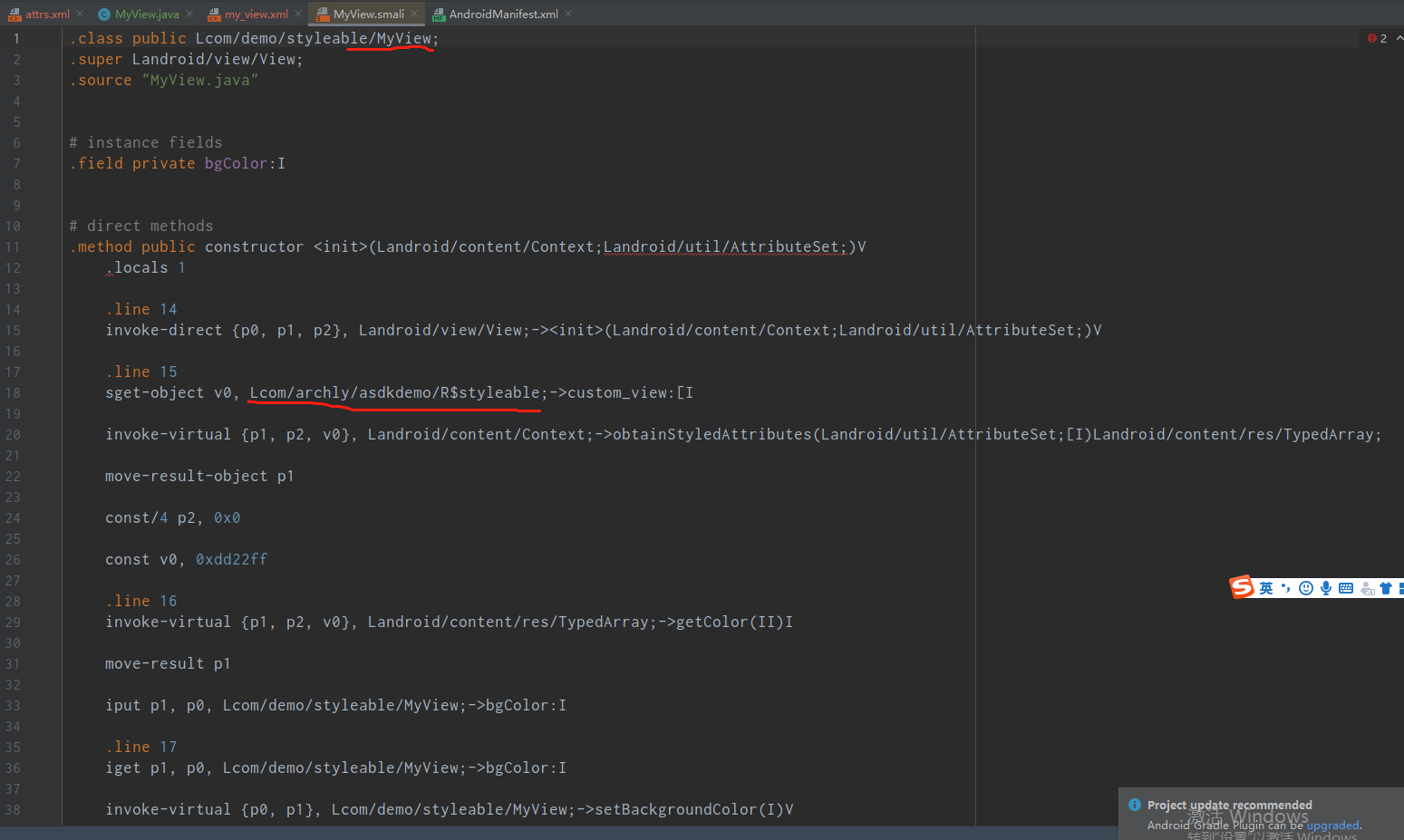Collapse the inspections widget with the chevron
Viewport: 1404px width, 840px height.
tap(1399, 38)
